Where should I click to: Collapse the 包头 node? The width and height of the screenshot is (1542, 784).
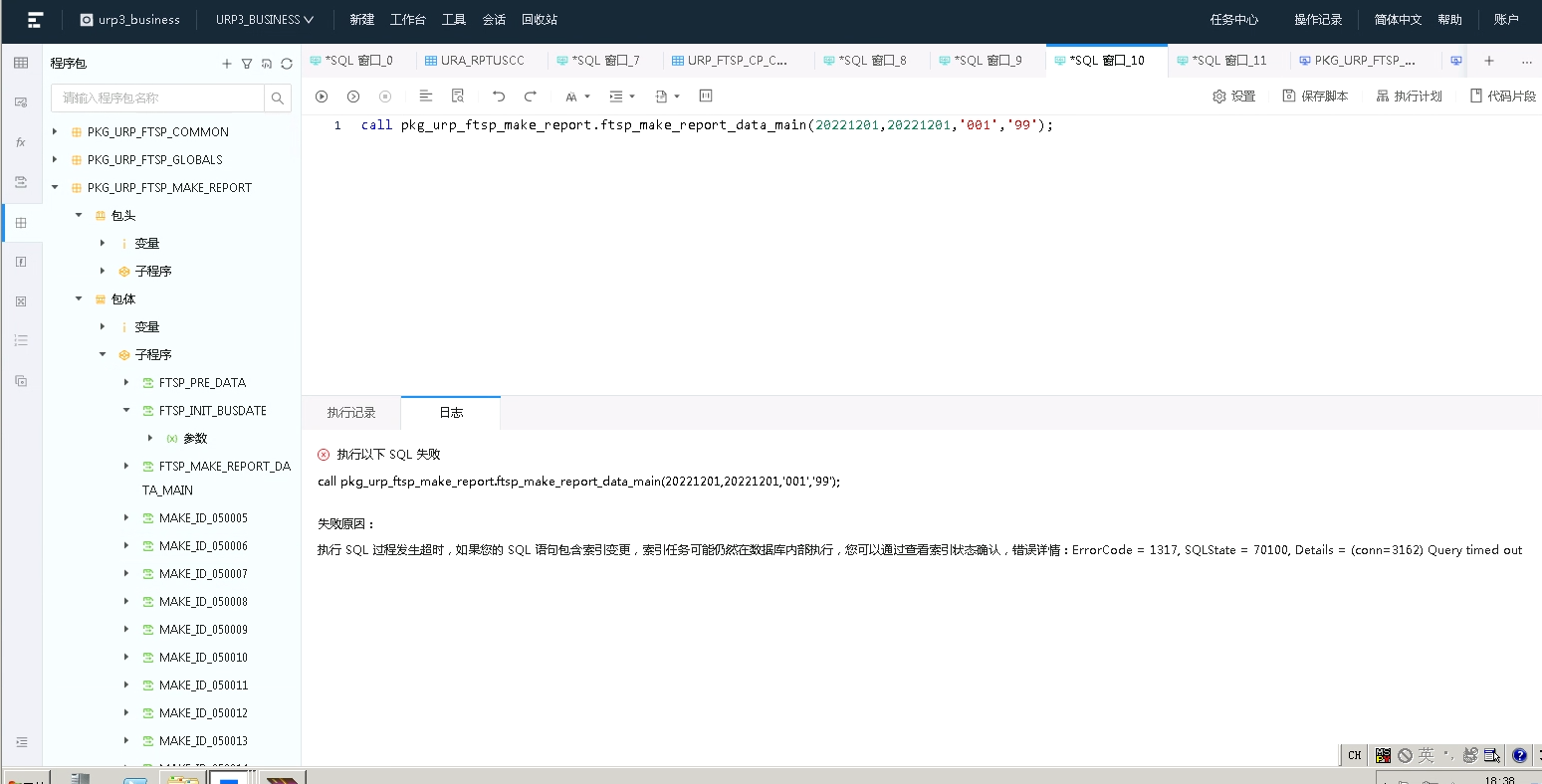click(x=79, y=215)
